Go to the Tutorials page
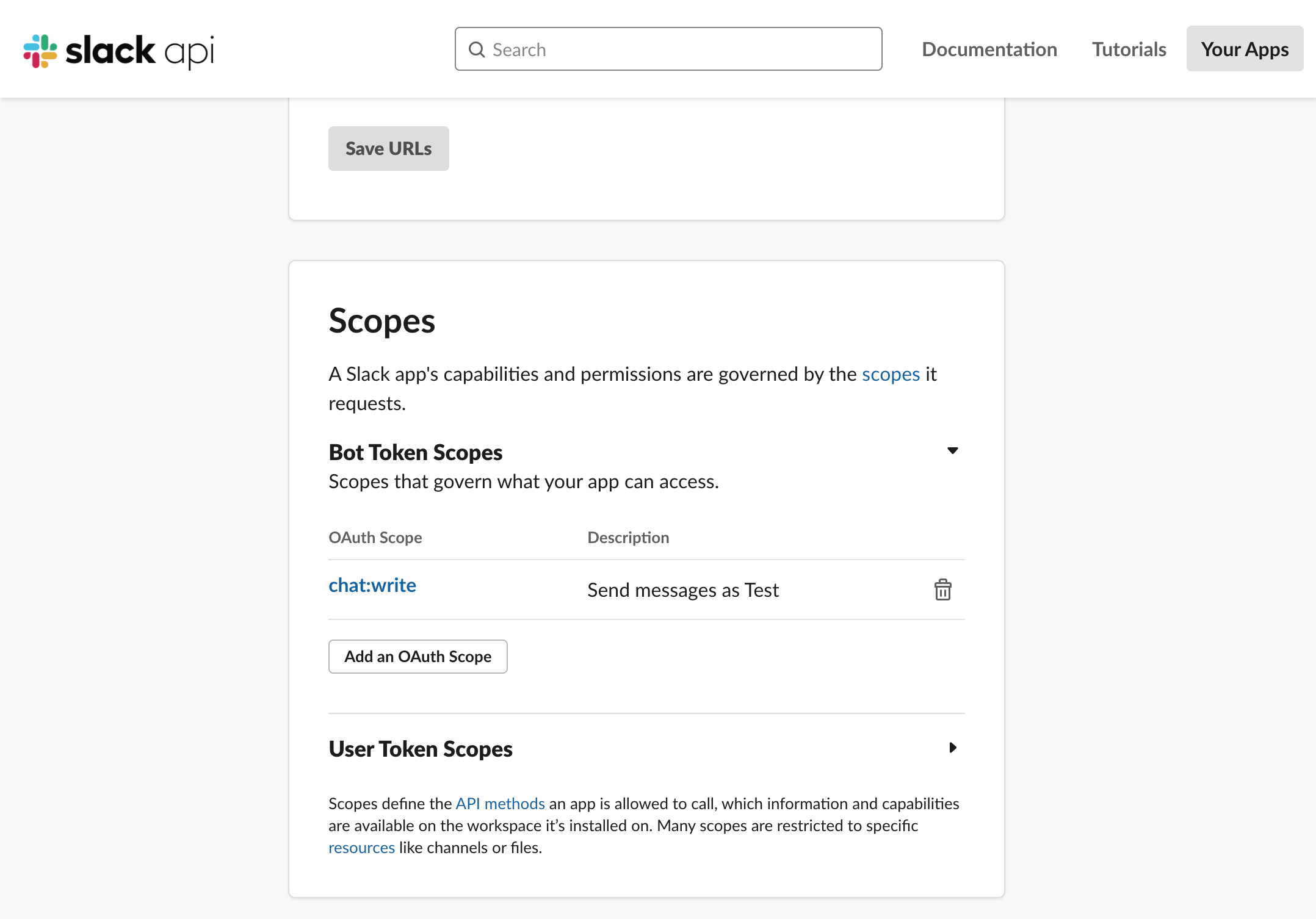This screenshot has height=919, width=1316. coord(1129,49)
